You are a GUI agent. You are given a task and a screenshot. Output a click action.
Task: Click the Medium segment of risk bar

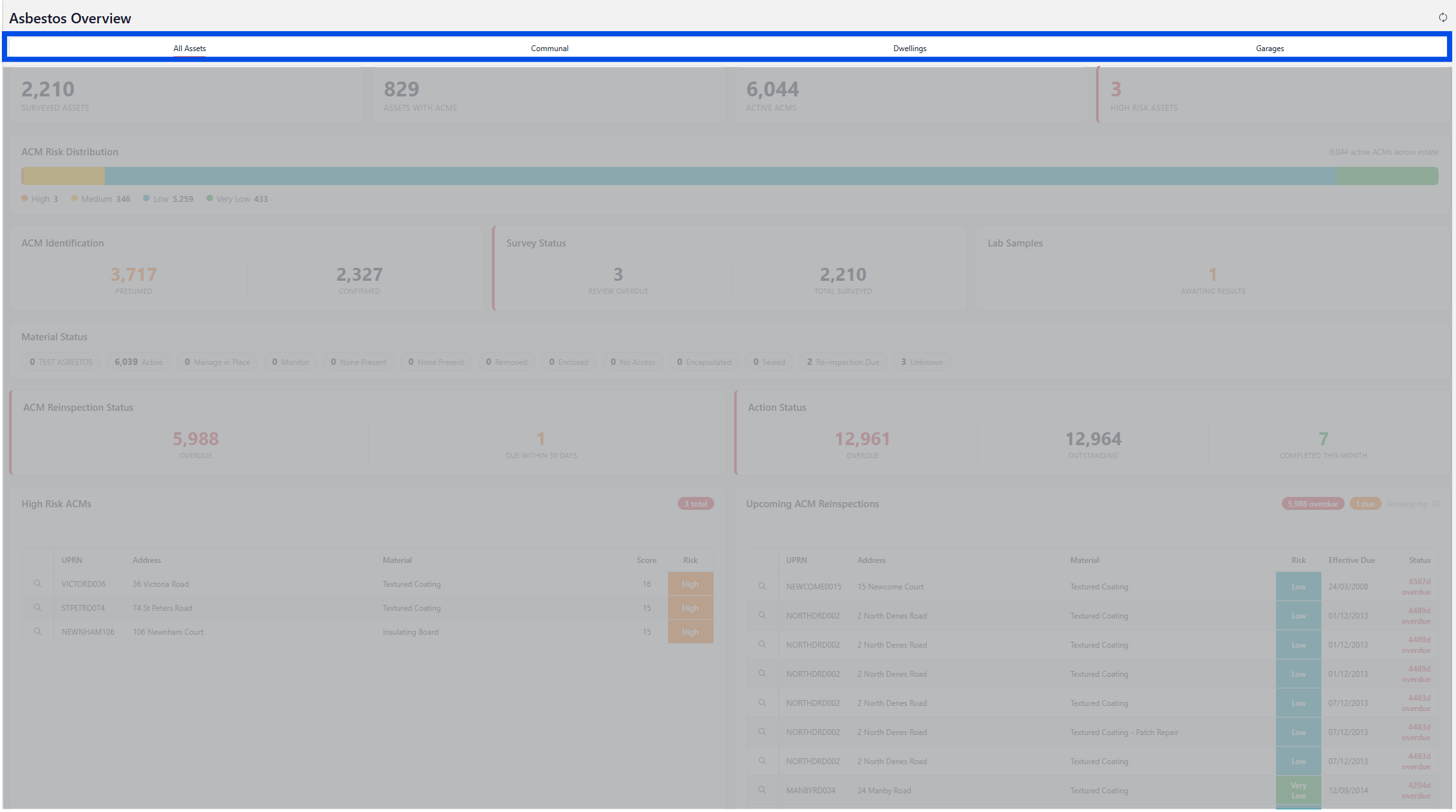[x=64, y=176]
